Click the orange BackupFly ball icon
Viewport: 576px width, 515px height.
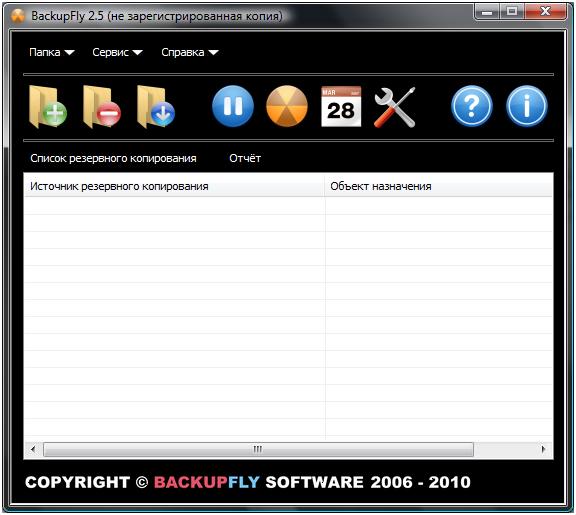287,106
